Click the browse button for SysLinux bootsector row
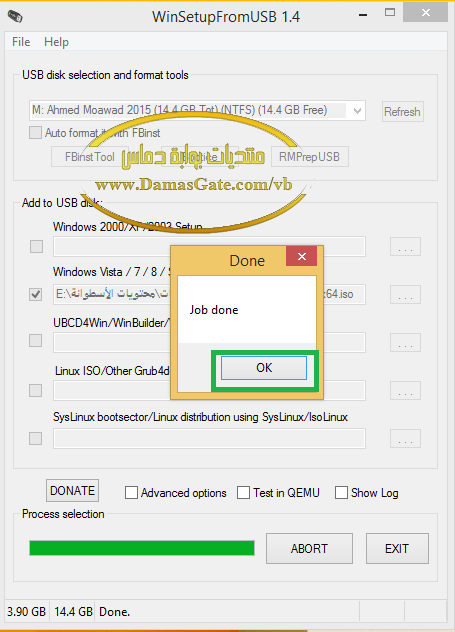 tap(405, 439)
